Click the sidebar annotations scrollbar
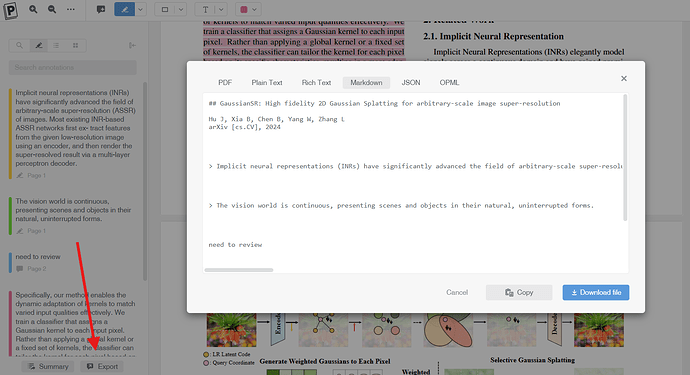 [145, 181]
